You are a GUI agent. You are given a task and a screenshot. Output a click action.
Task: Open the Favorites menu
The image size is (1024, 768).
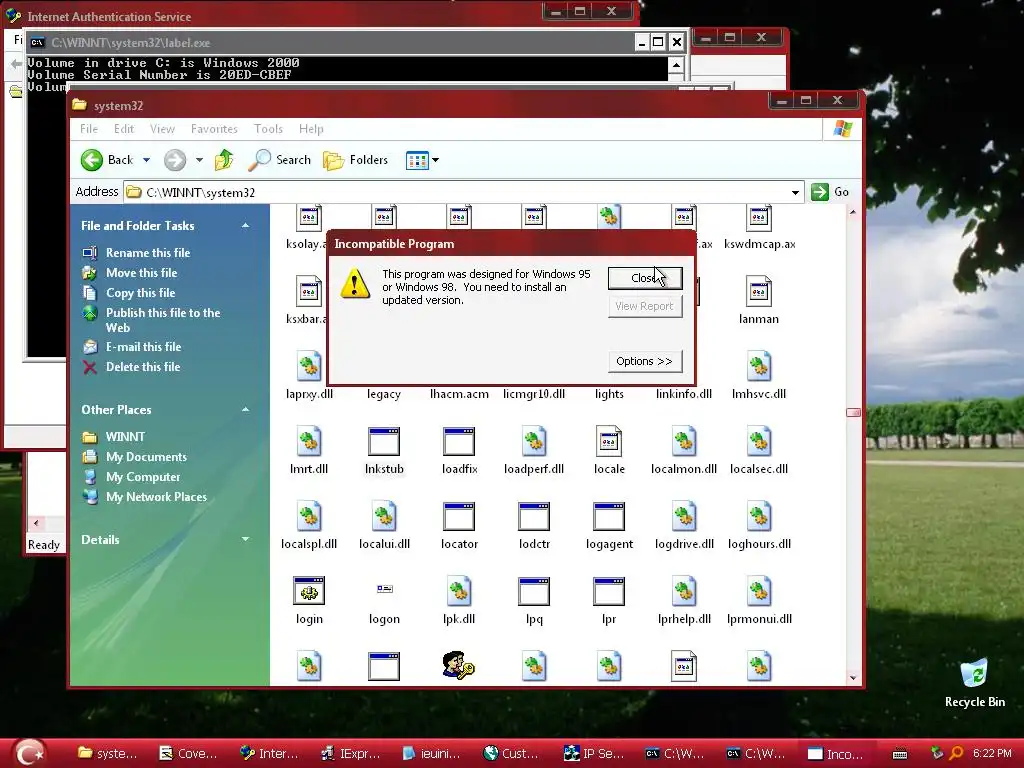(x=214, y=129)
